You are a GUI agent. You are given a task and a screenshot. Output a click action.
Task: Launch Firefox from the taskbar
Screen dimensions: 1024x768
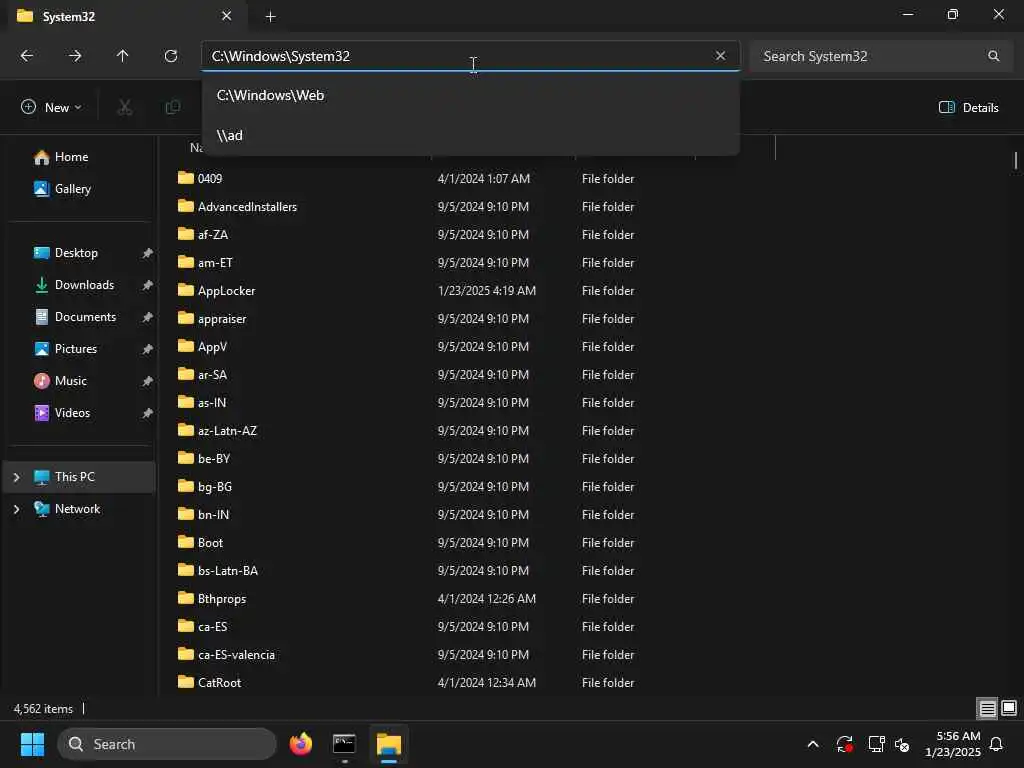301,744
